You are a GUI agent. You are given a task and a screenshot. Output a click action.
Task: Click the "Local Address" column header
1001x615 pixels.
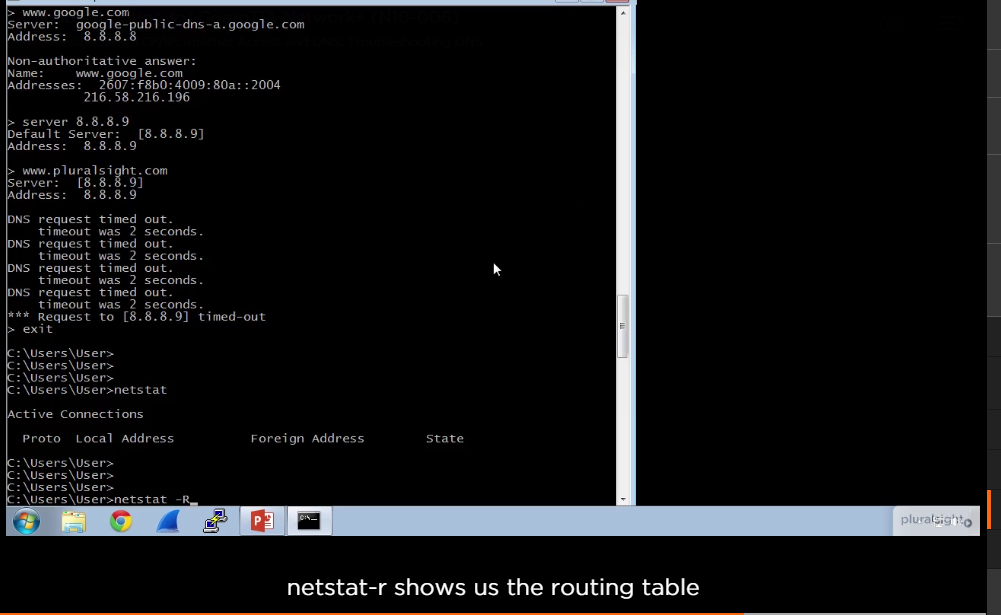pyautogui.click(x=124, y=438)
